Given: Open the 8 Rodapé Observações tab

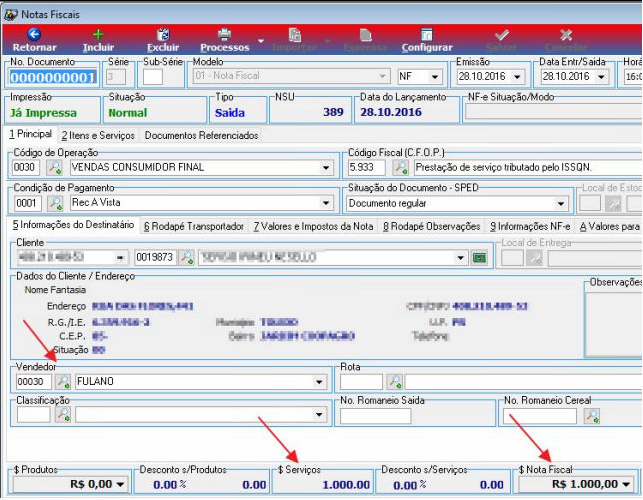Looking at the screenshot, I should click(431, 226).
